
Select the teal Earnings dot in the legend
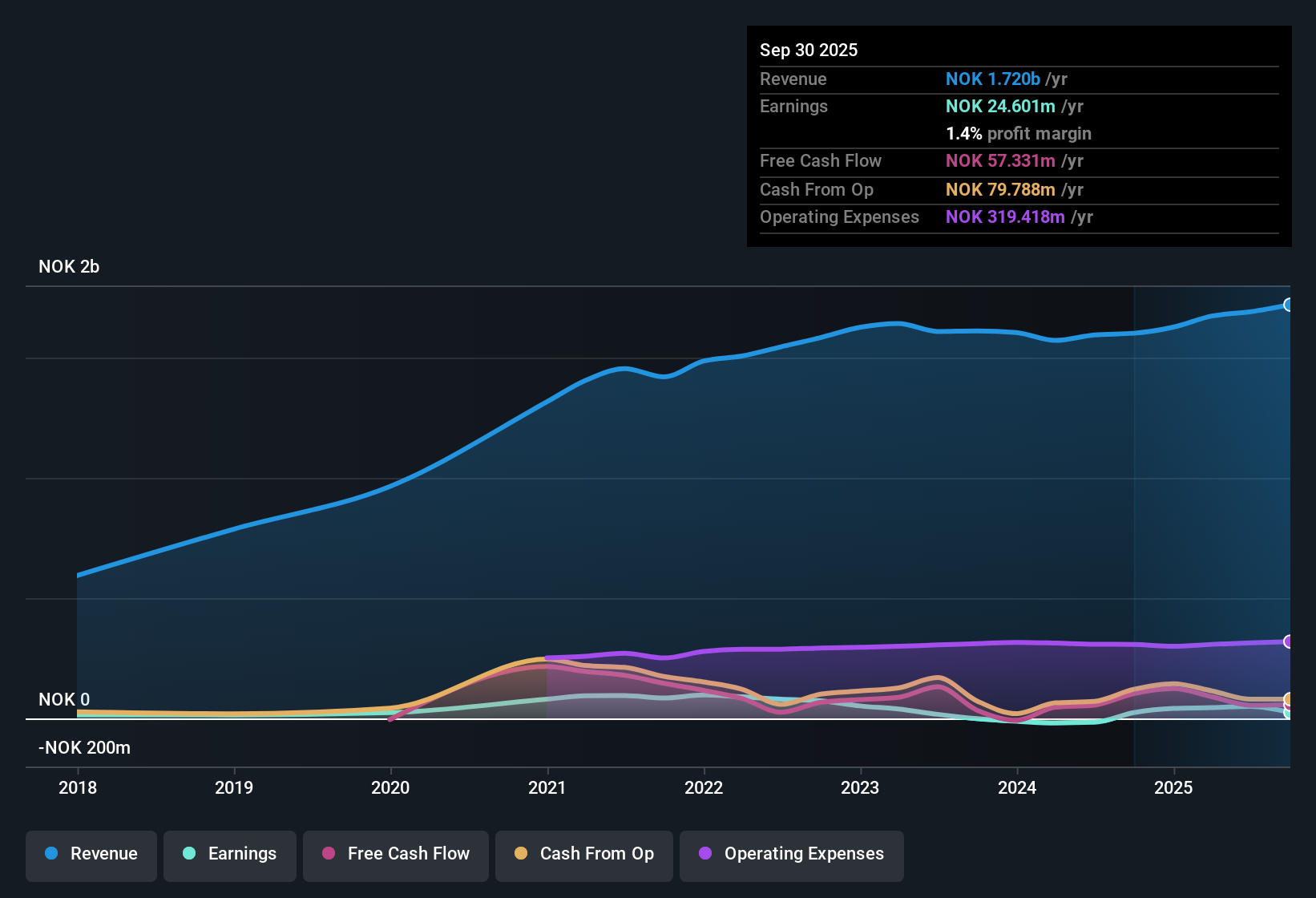[188, 854]
